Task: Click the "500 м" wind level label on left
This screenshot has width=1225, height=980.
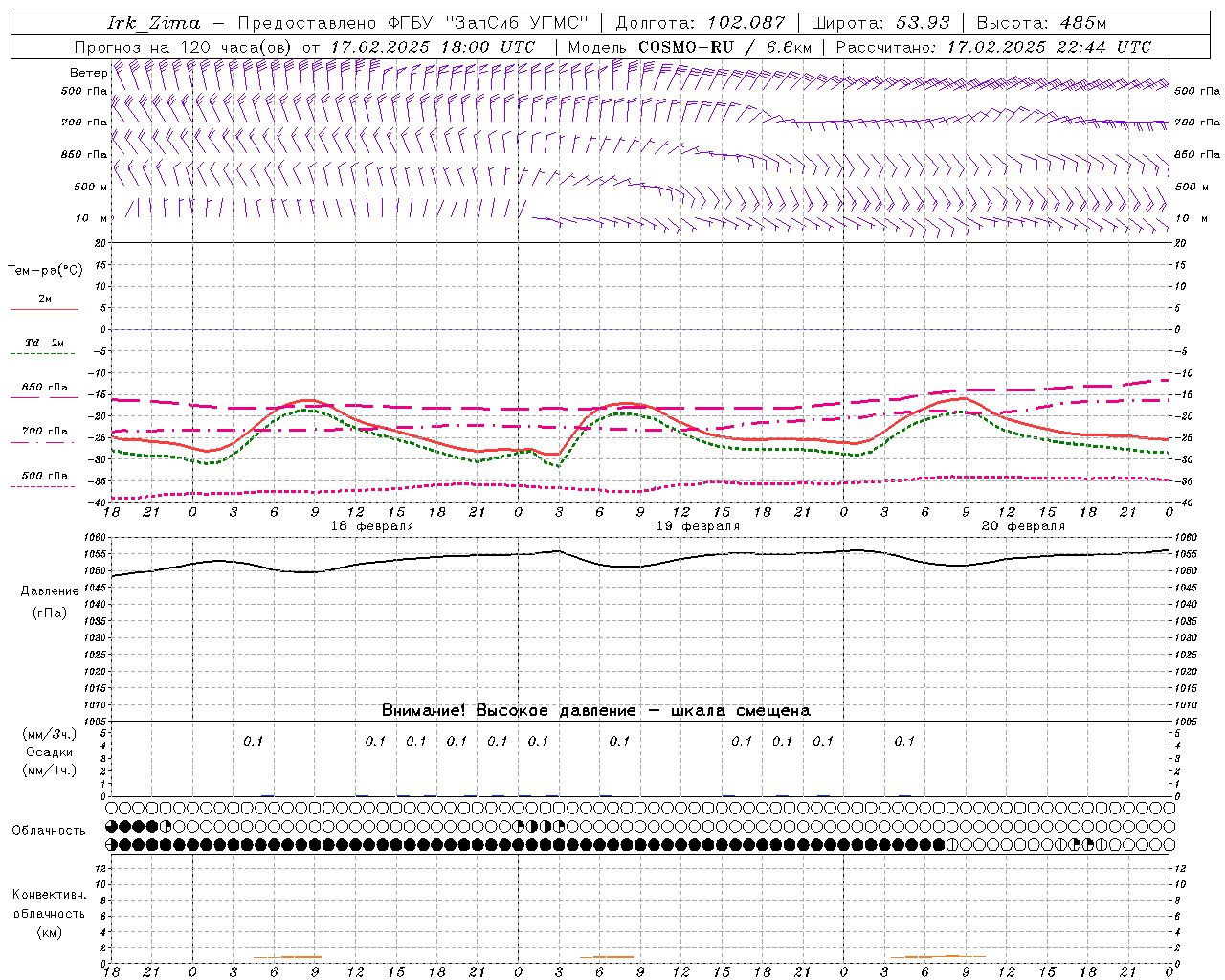Action: tap(91, 187)
